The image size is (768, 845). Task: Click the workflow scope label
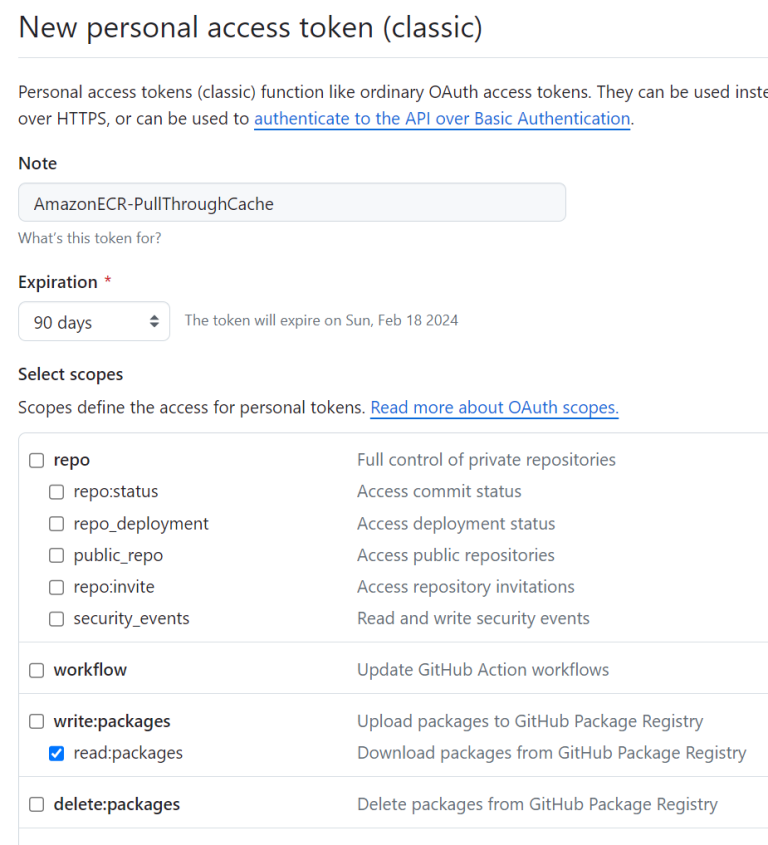[91, 670]
